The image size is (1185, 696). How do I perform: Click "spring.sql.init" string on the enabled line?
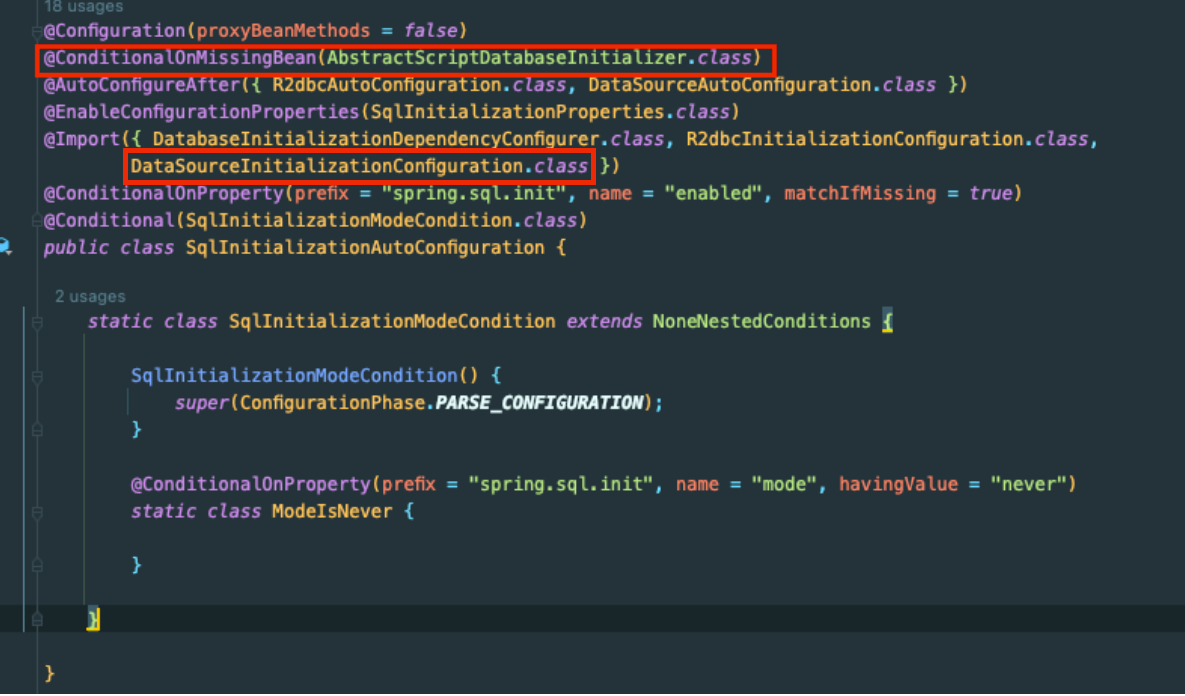[474, 193]
